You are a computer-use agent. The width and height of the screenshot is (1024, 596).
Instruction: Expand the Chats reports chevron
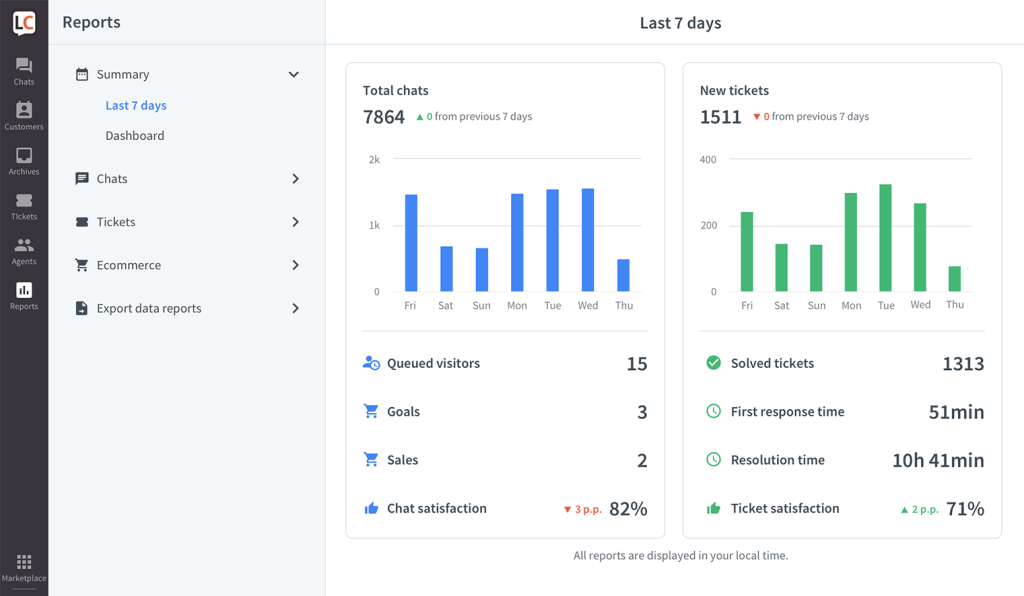295,179
